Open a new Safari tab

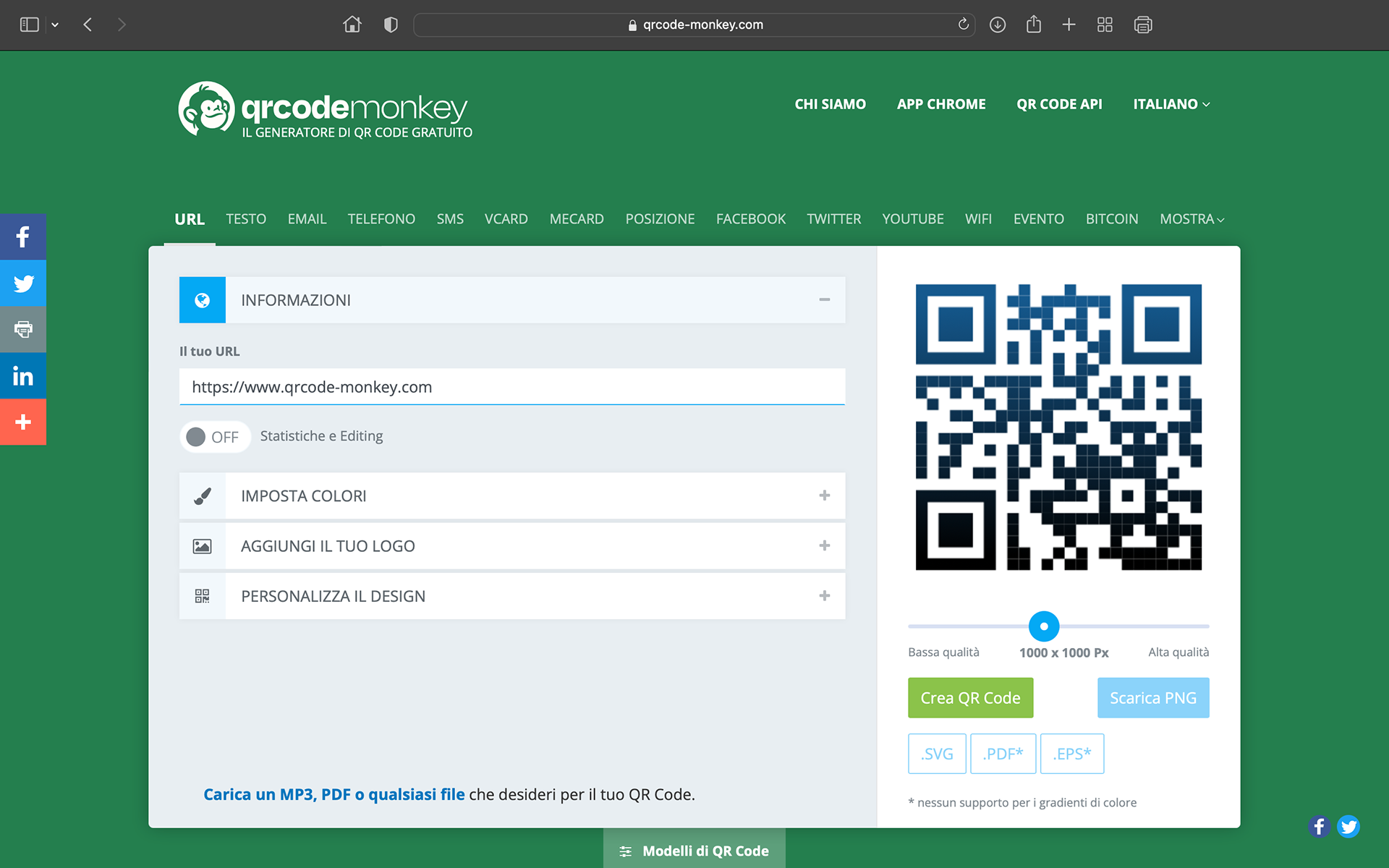coord(1069,25)
